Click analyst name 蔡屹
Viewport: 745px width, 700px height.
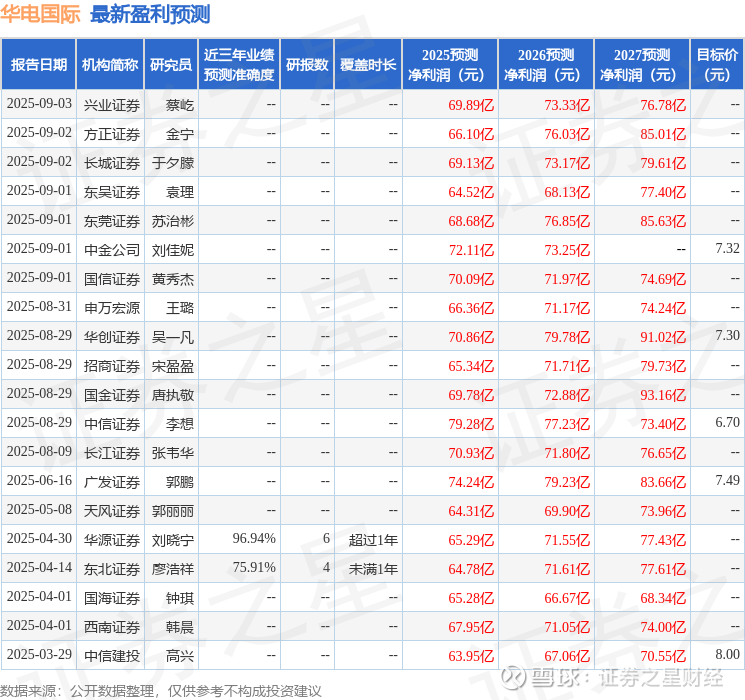coord(180,105)
